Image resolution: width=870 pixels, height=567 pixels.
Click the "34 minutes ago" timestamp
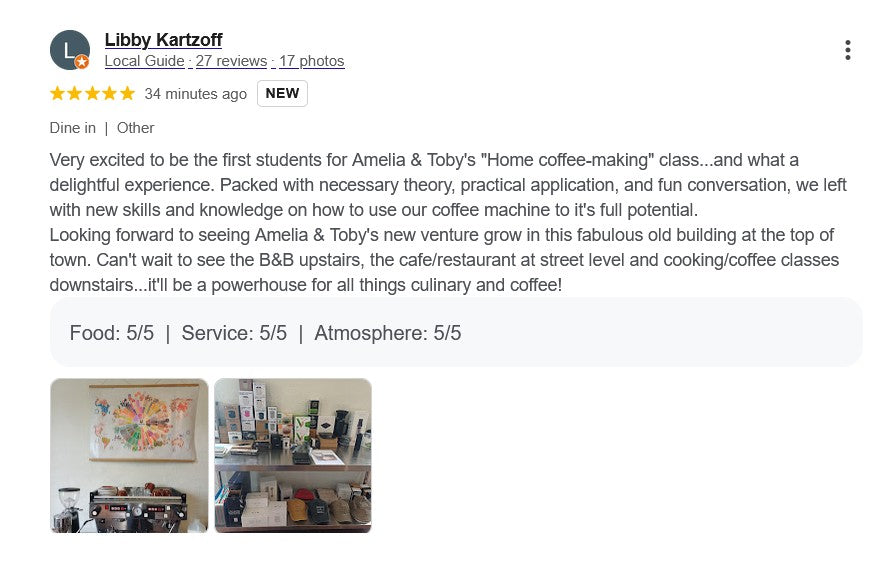(x=195, y=94)
